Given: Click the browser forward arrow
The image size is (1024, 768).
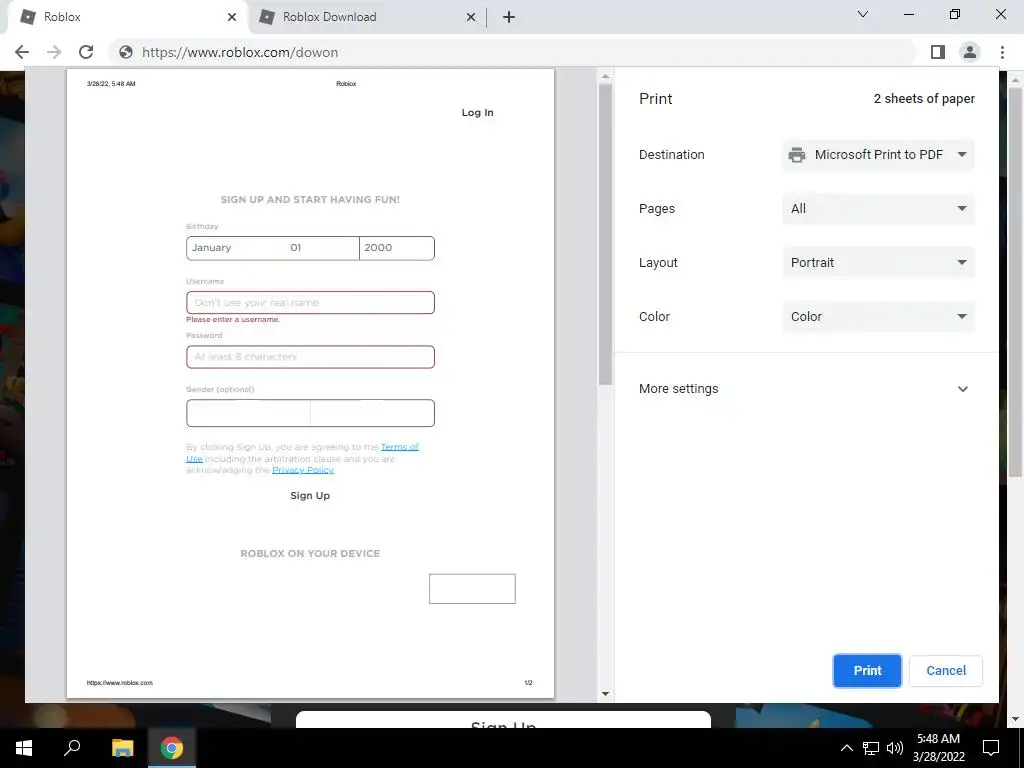Looking at the screenshot, I should point(54,52).
